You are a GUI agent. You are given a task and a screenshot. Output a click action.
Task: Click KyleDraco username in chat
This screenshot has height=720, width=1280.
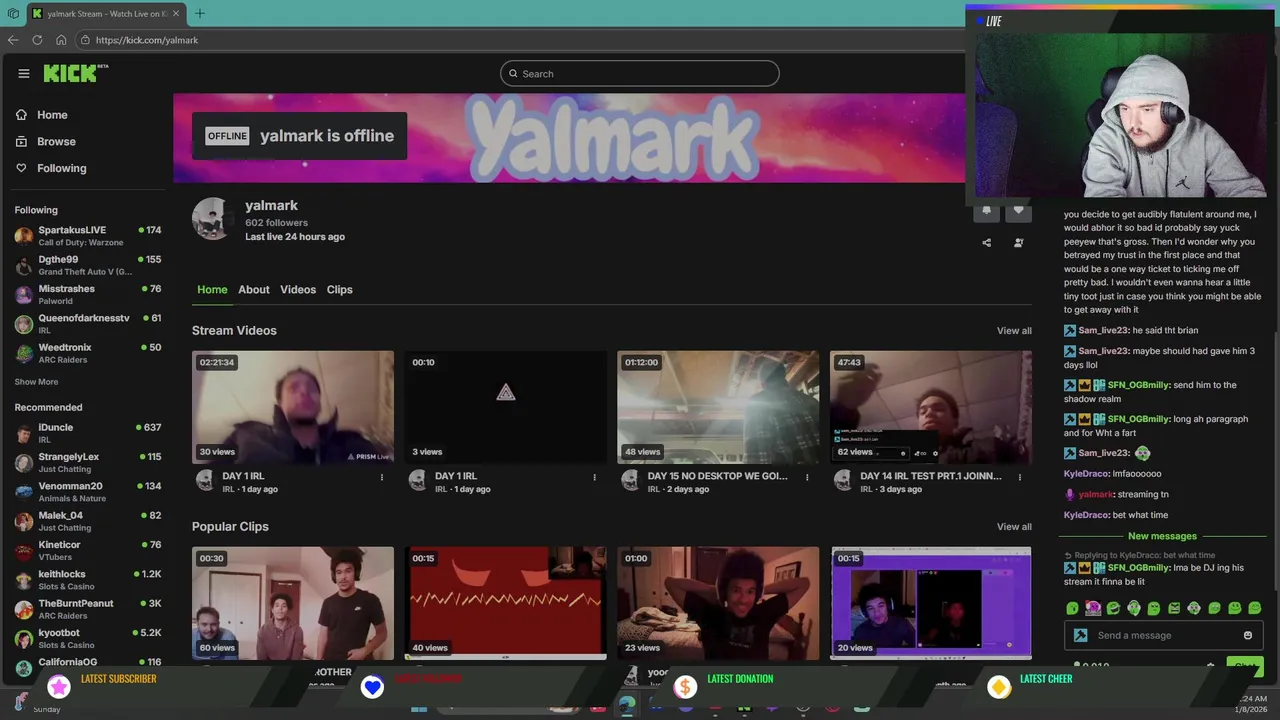[x=1086, y=474]
